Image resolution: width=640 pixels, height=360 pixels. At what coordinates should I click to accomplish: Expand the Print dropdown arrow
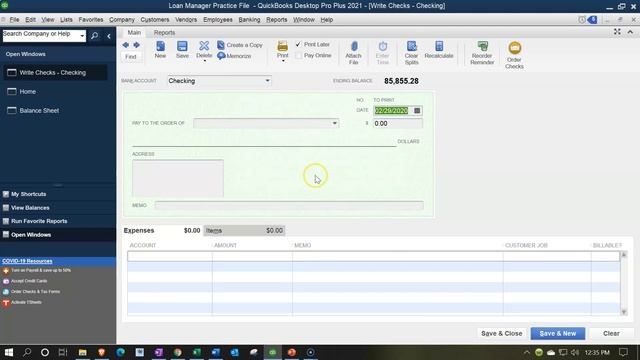point(283,61)
